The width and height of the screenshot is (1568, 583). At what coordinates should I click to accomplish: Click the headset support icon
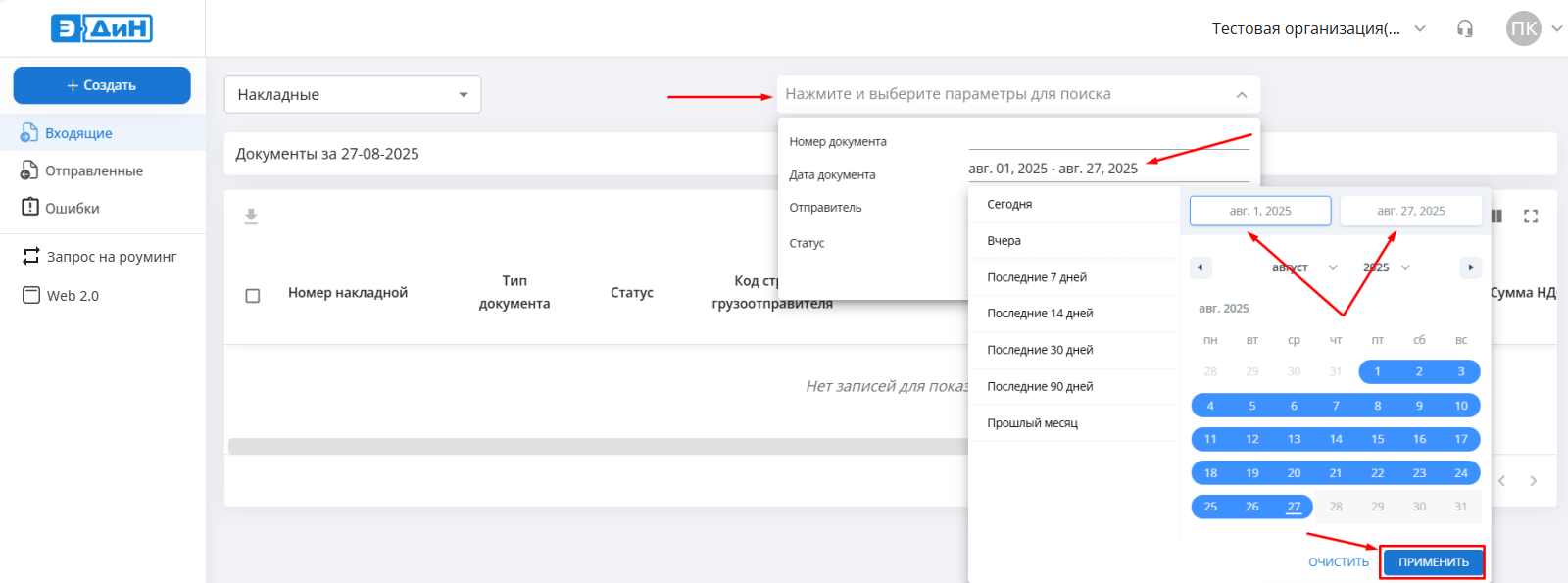click(x=1465, y=28)
